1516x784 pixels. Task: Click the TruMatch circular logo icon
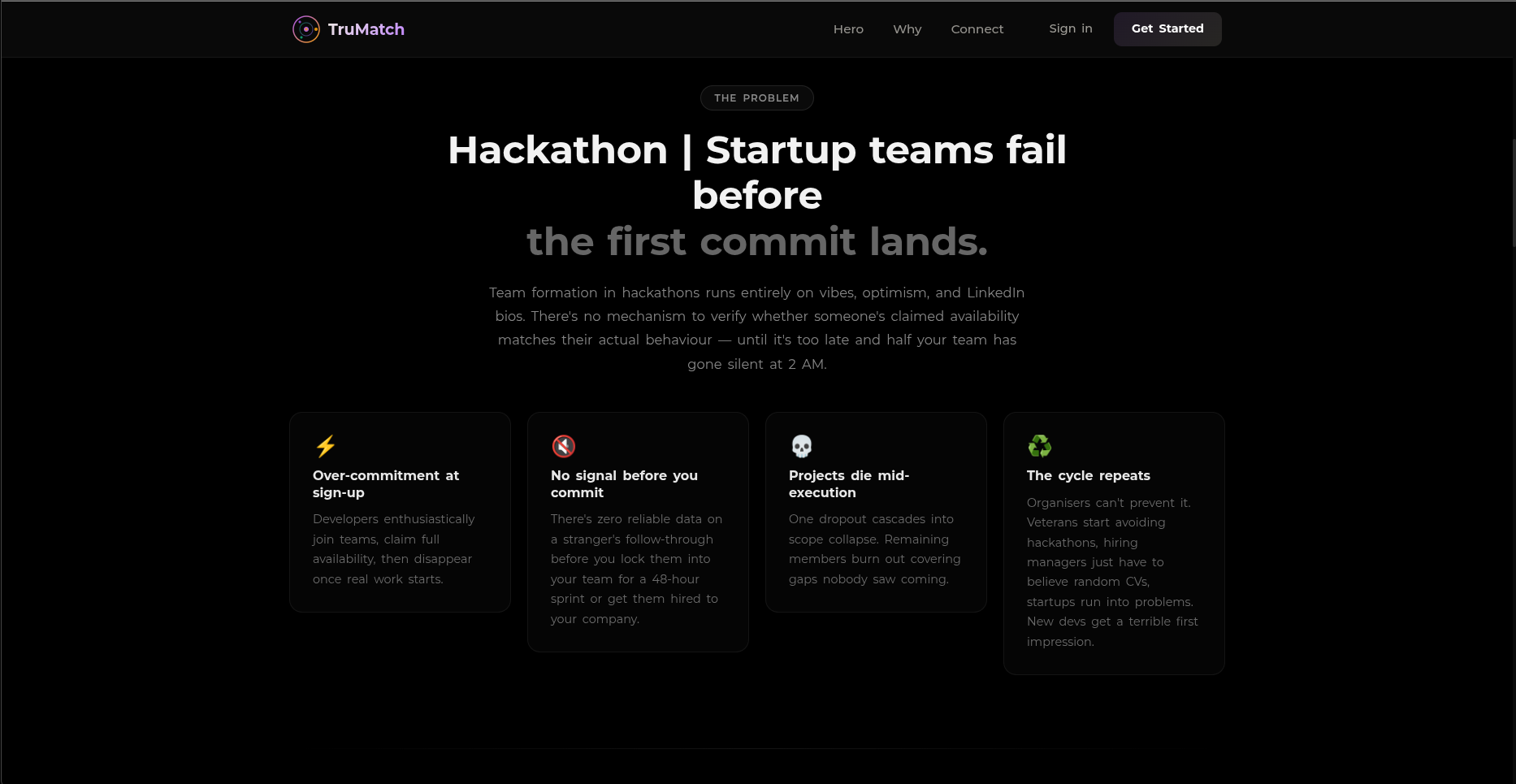[306, 29]
